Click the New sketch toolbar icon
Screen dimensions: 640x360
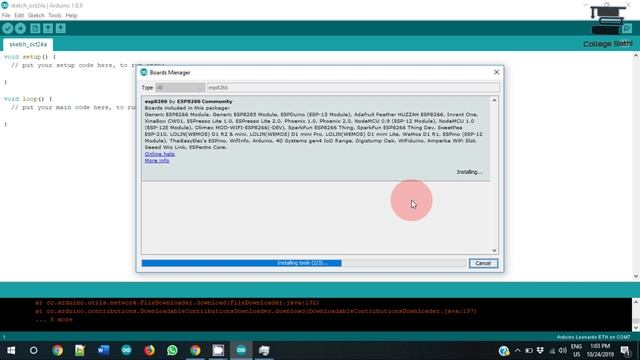tap(35, 28)
